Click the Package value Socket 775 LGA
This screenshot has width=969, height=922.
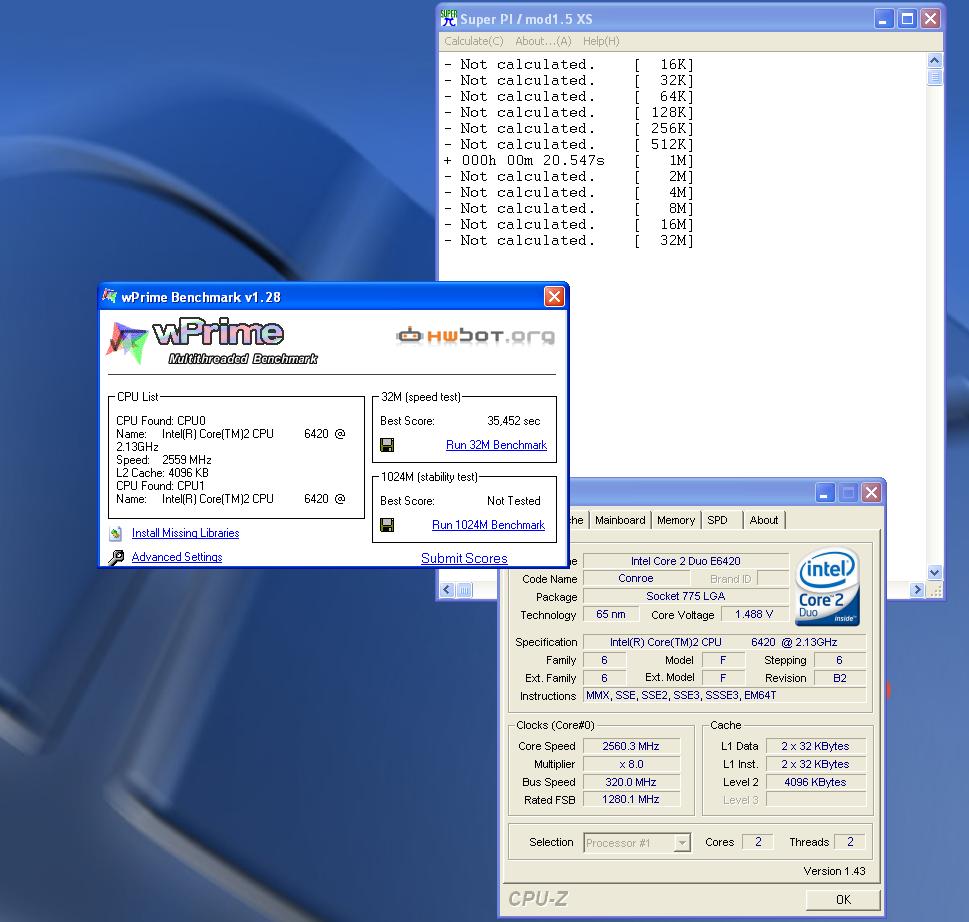tap(686, 596)
